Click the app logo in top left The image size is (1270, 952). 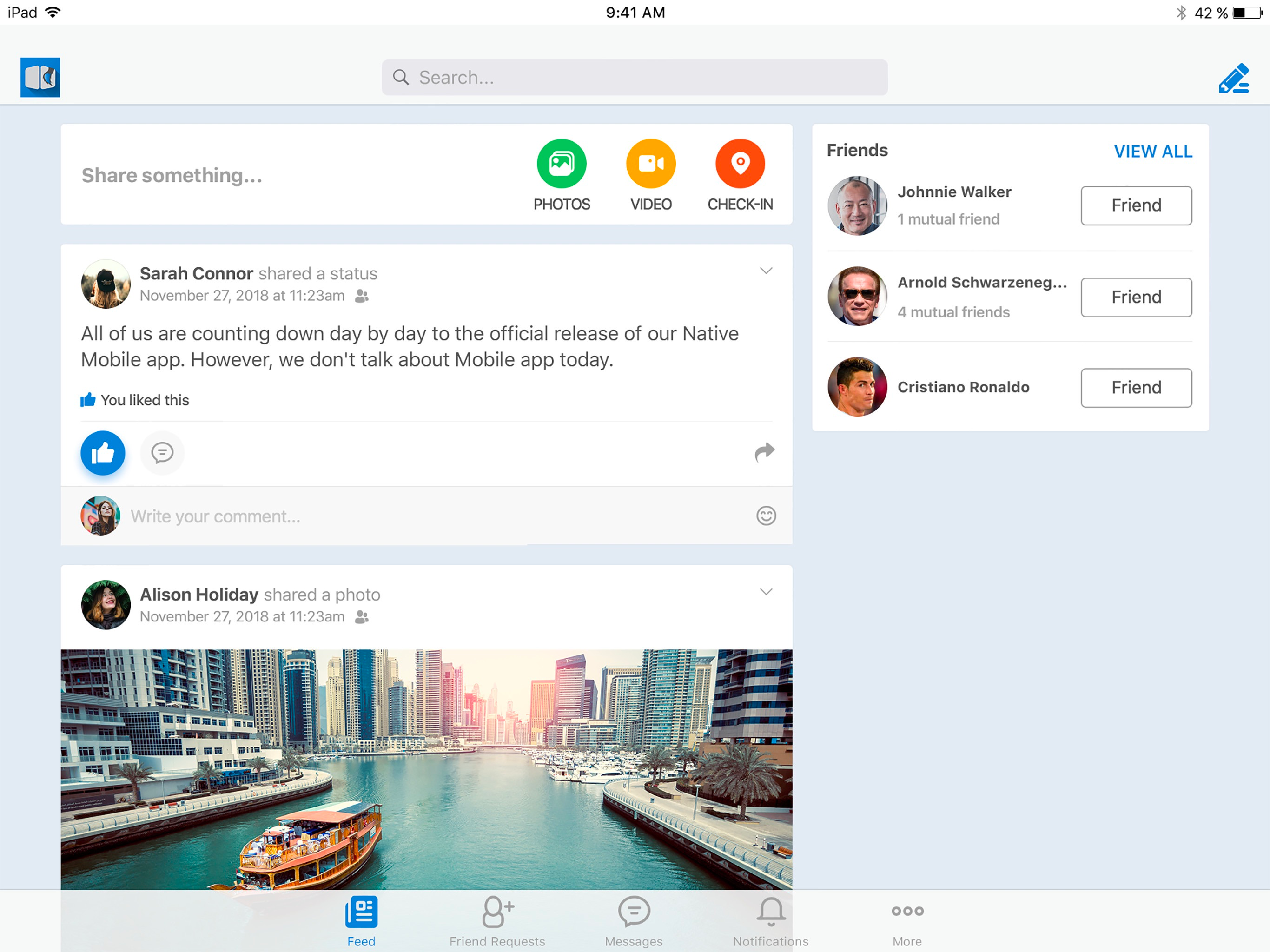point(40,78)
